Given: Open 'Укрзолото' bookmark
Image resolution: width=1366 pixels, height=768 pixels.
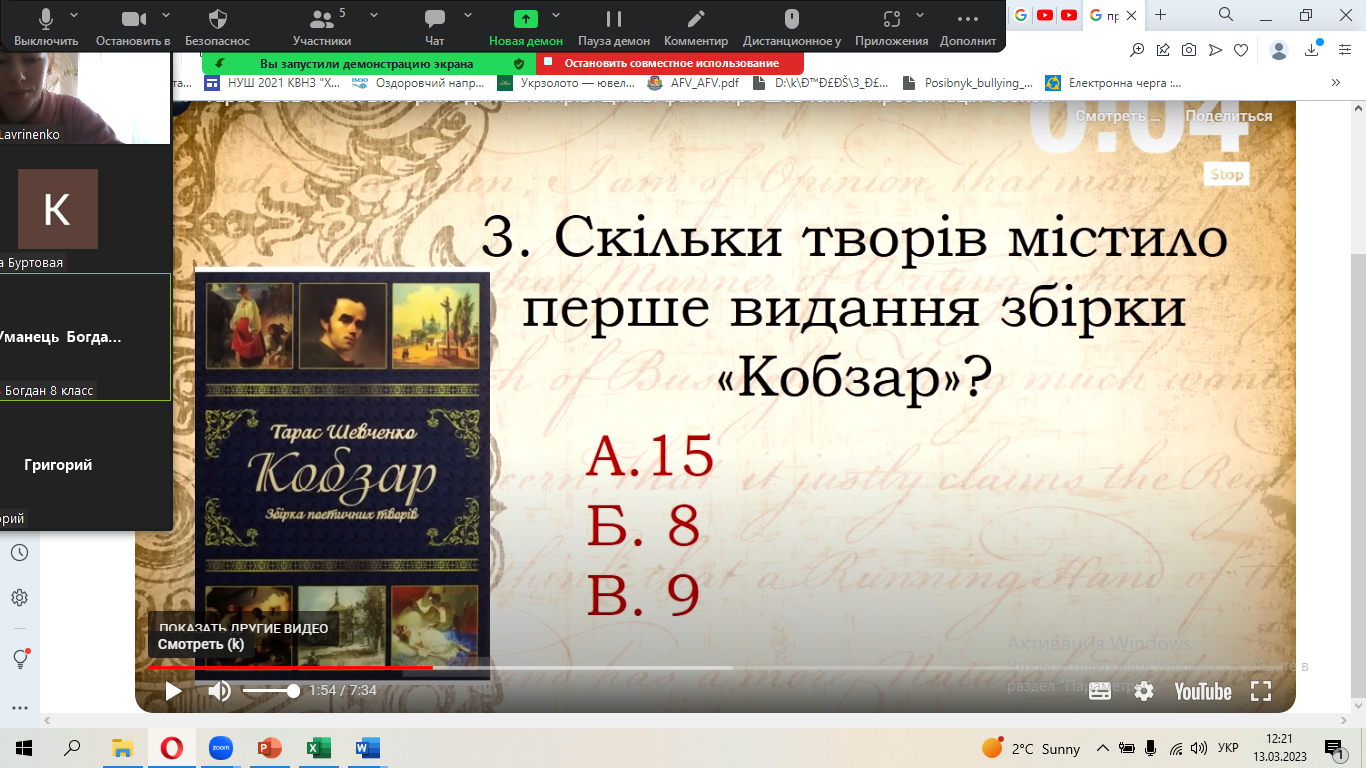Looking at the screenshot, I should point(568,83).
